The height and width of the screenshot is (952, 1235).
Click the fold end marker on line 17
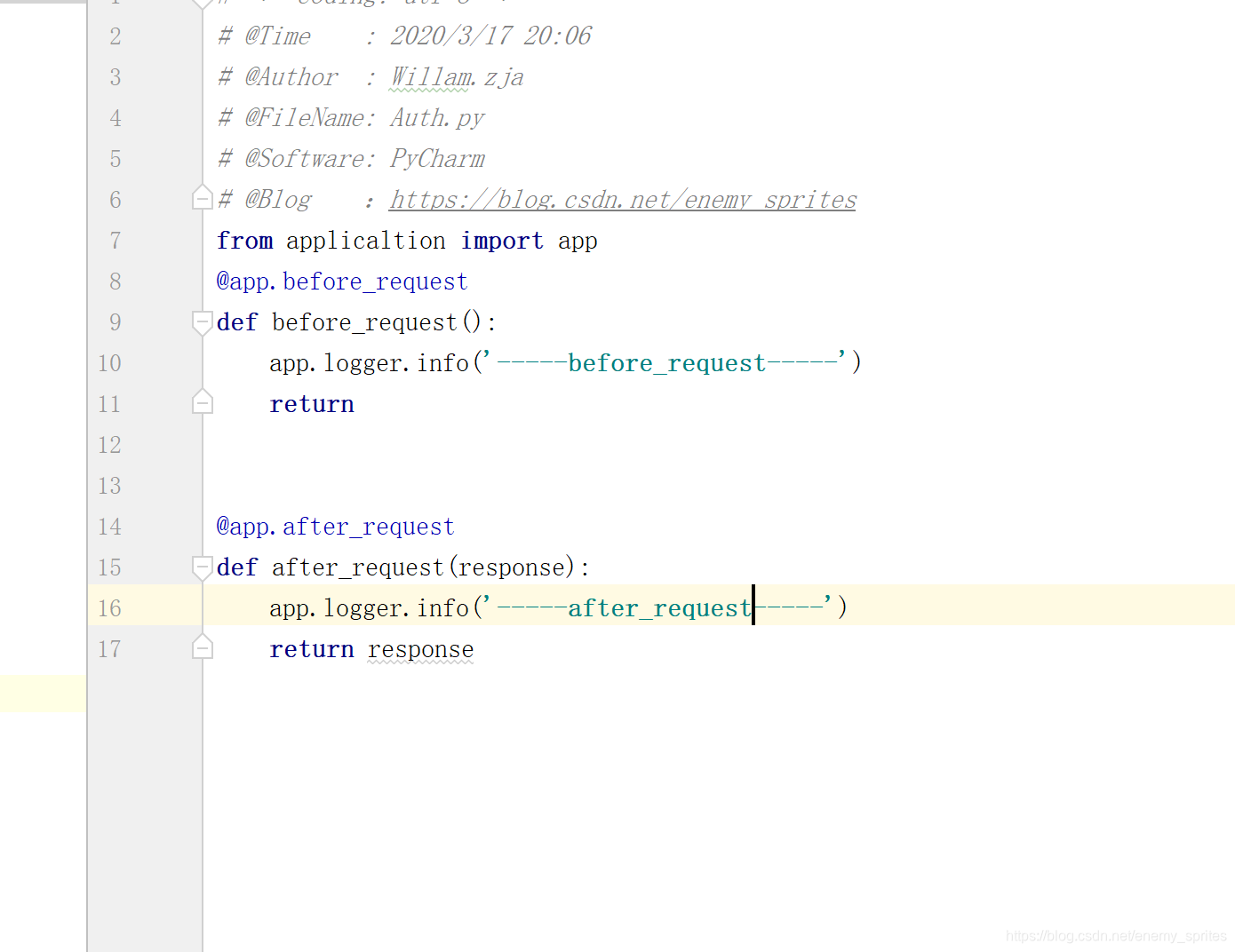pos(203,647)
